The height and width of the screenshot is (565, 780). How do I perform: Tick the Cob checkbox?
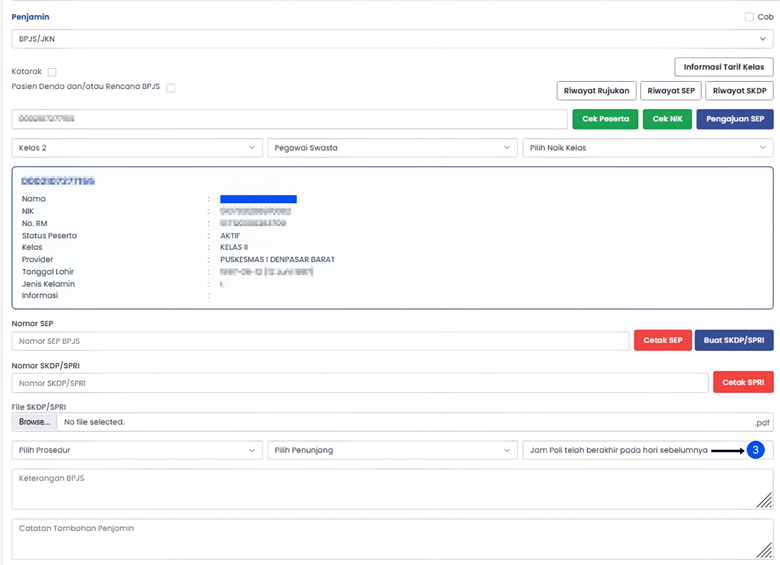[749, 17]
